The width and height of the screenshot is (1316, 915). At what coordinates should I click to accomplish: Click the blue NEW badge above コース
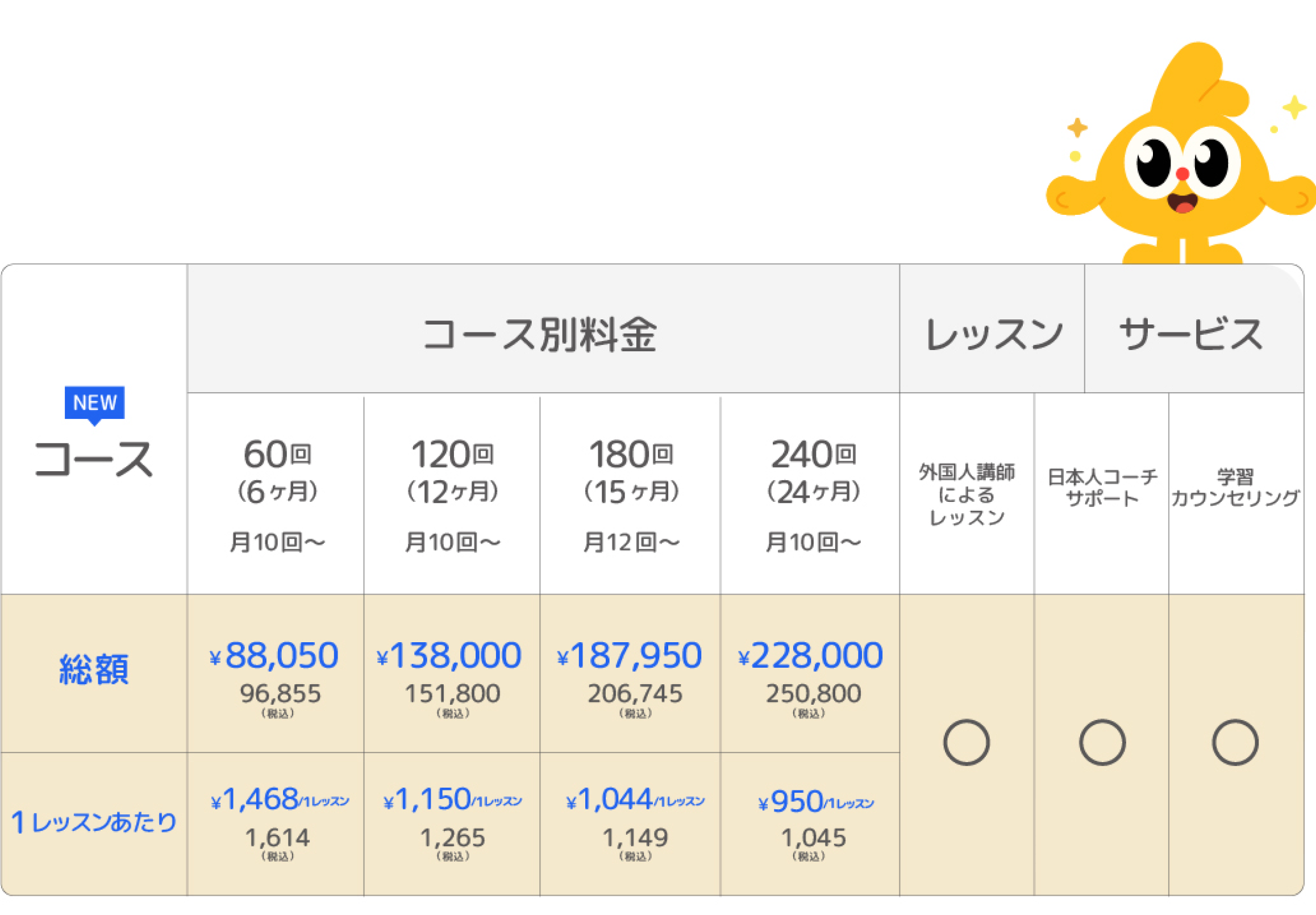coord(94,402)
